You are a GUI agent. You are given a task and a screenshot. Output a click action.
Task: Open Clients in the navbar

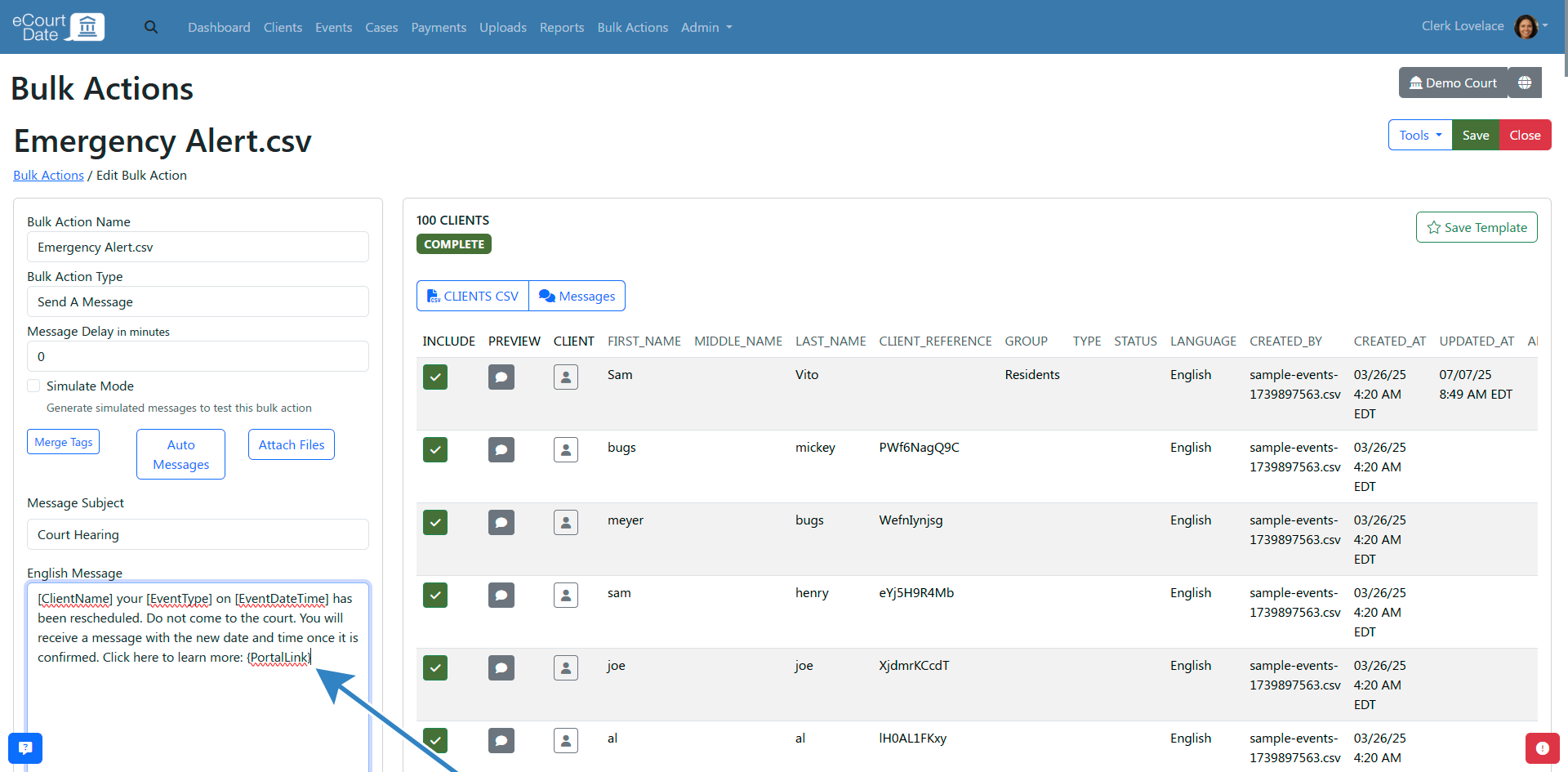point(283,27)
